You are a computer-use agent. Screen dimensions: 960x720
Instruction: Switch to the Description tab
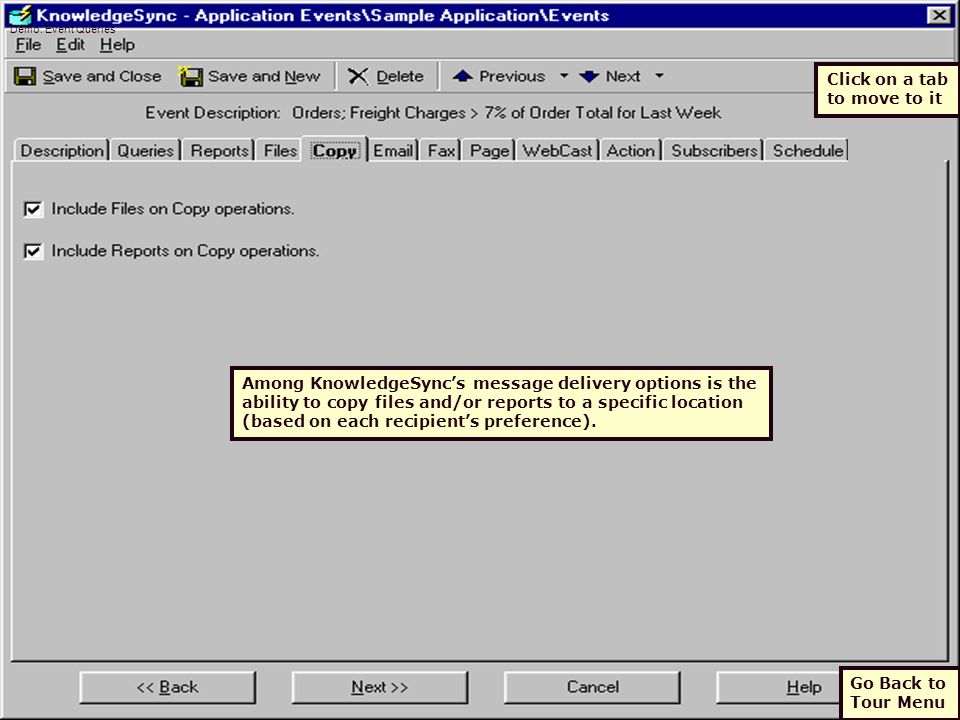point(62,151)
